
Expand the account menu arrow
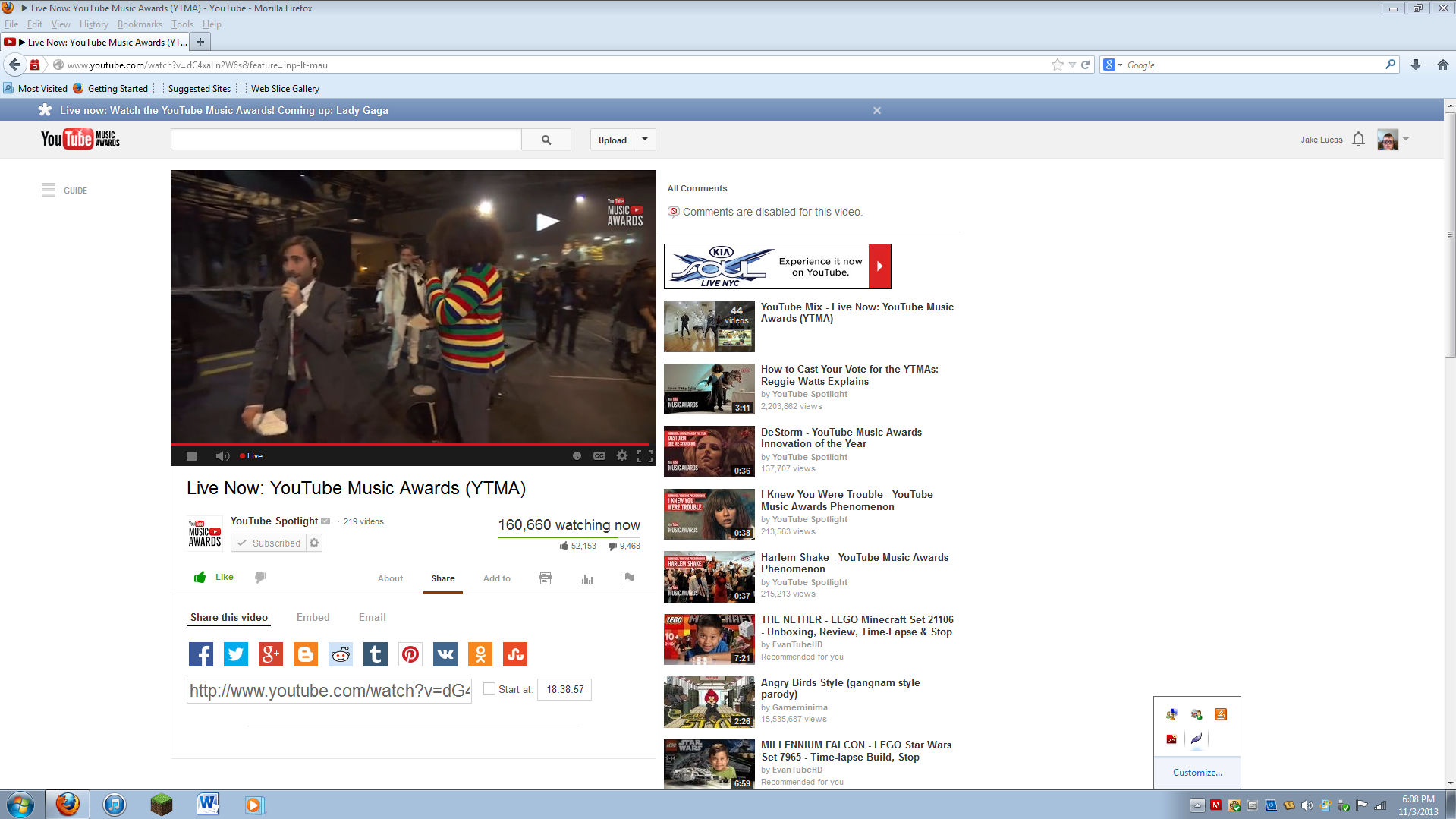coord(1406,139)
